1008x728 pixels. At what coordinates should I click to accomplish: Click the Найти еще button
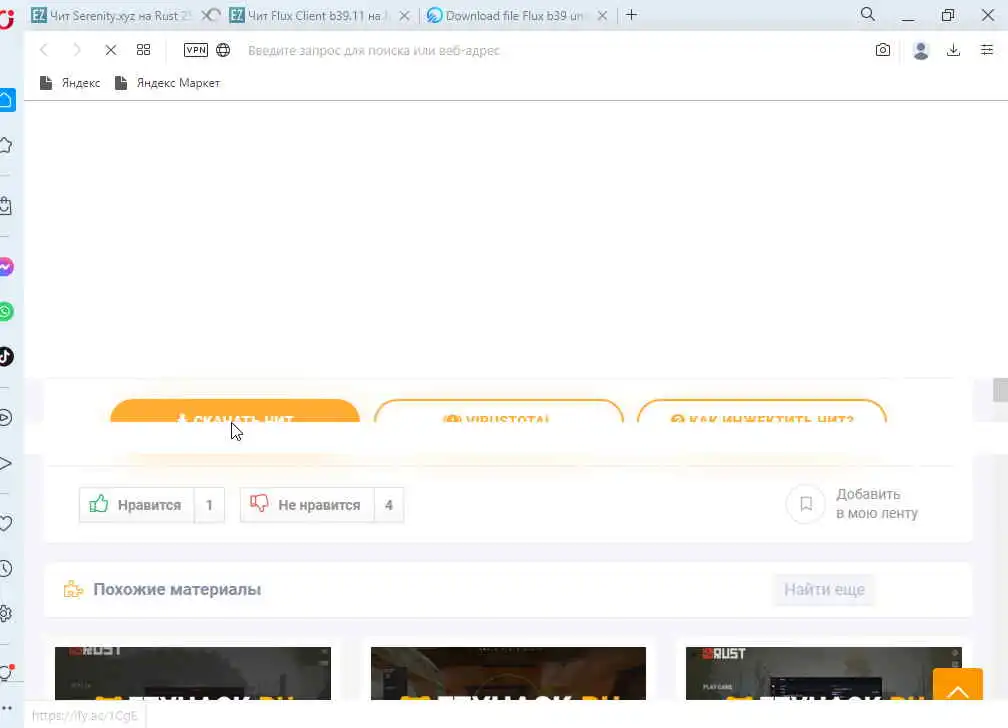[x=824, y=589]
